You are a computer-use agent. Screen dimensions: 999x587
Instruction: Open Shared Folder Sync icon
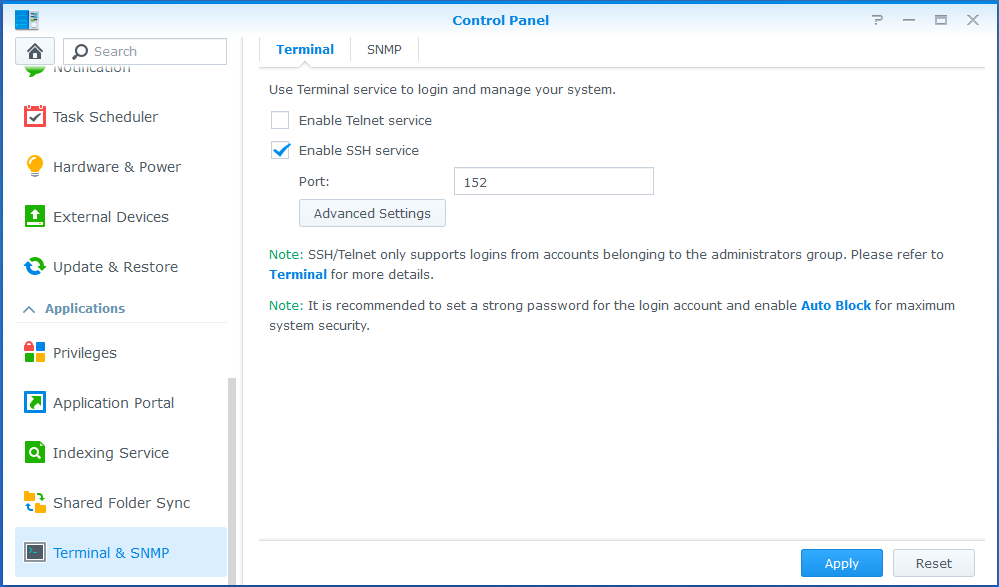[34, 502]
